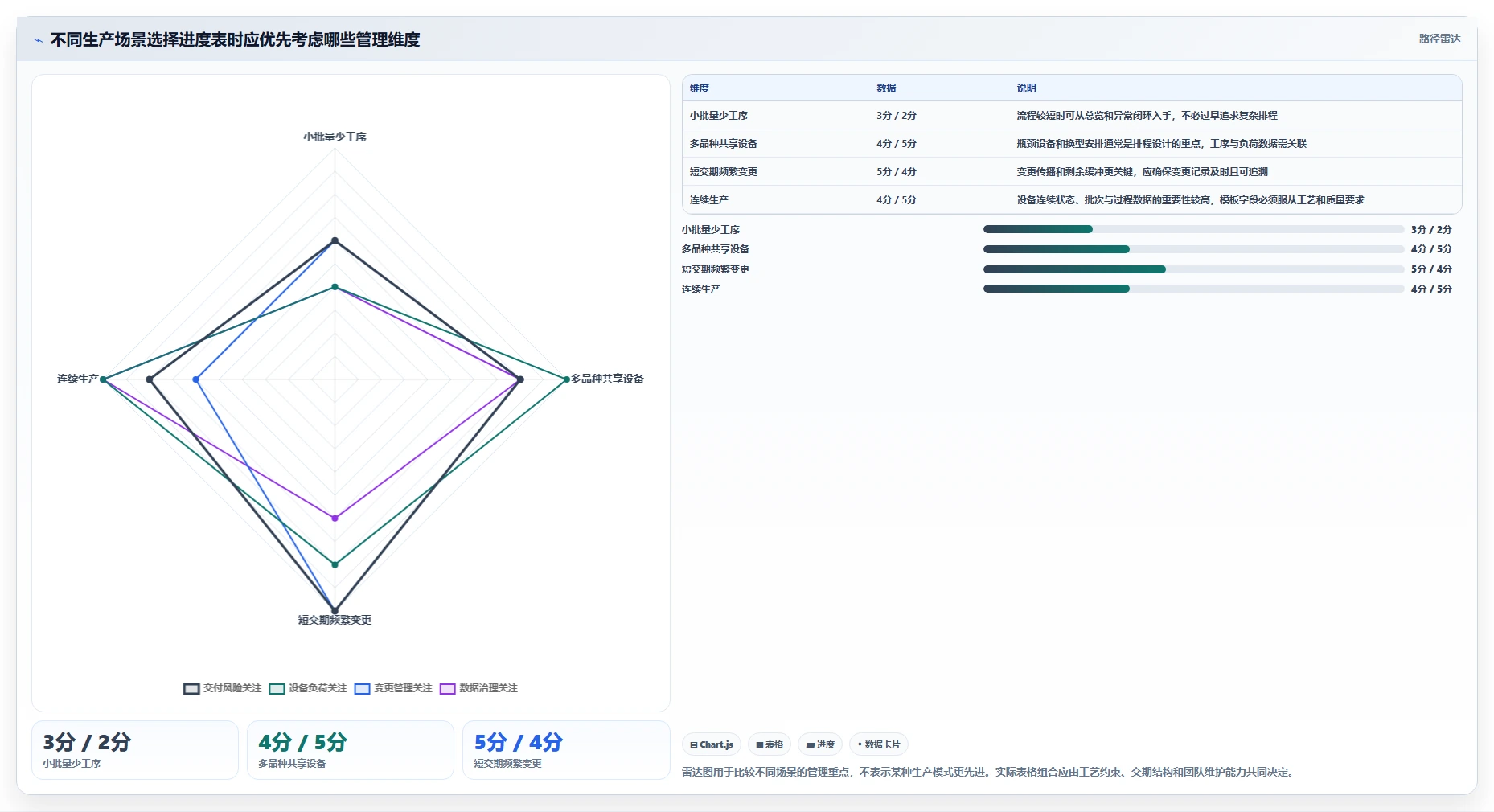Click the 多品种共享设备 radar axis label
Screen dimensions: 1494x812
[607, 379]
